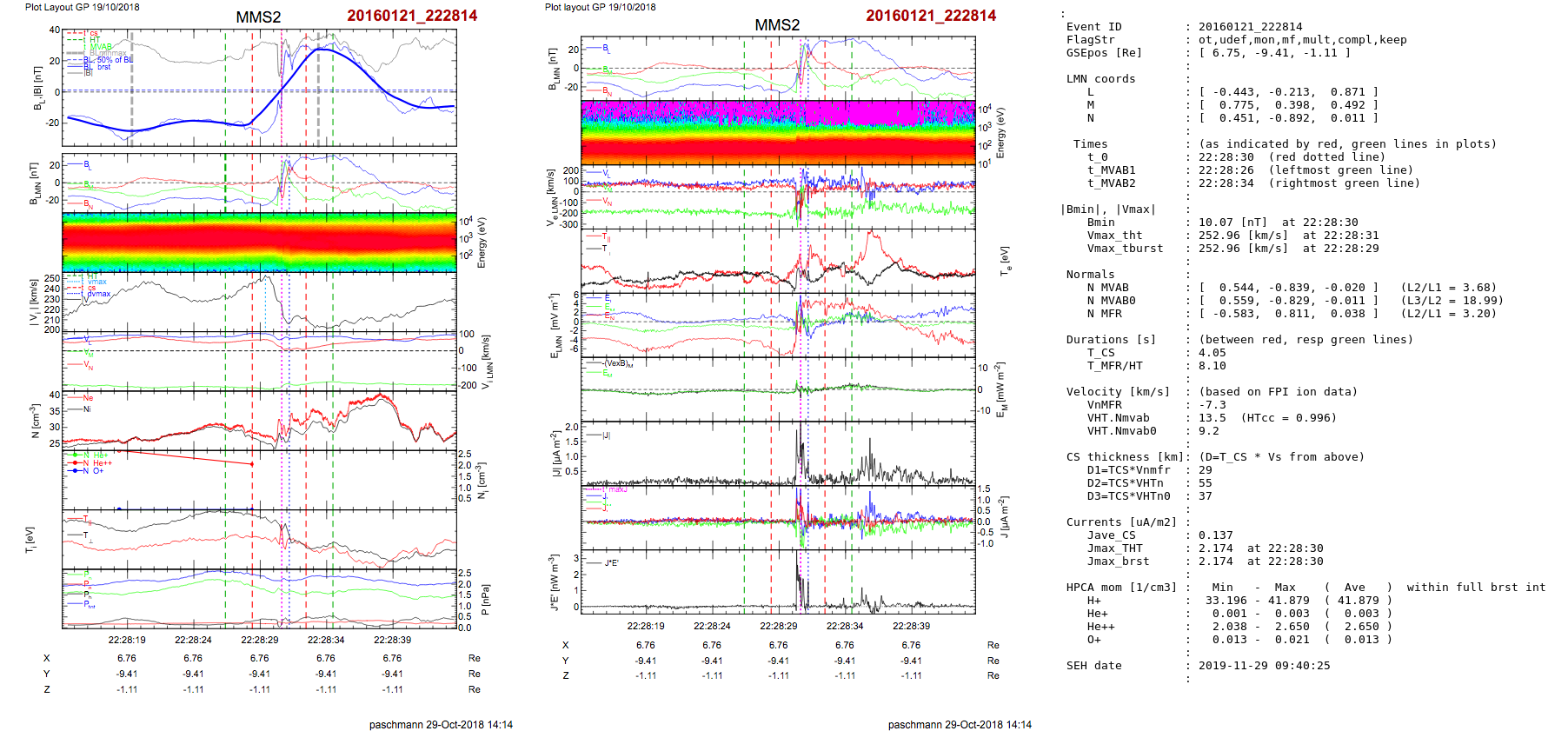Click the MMS2 title above the left plot
This screenshot has width=1568, height=731.
pos(258,17)
